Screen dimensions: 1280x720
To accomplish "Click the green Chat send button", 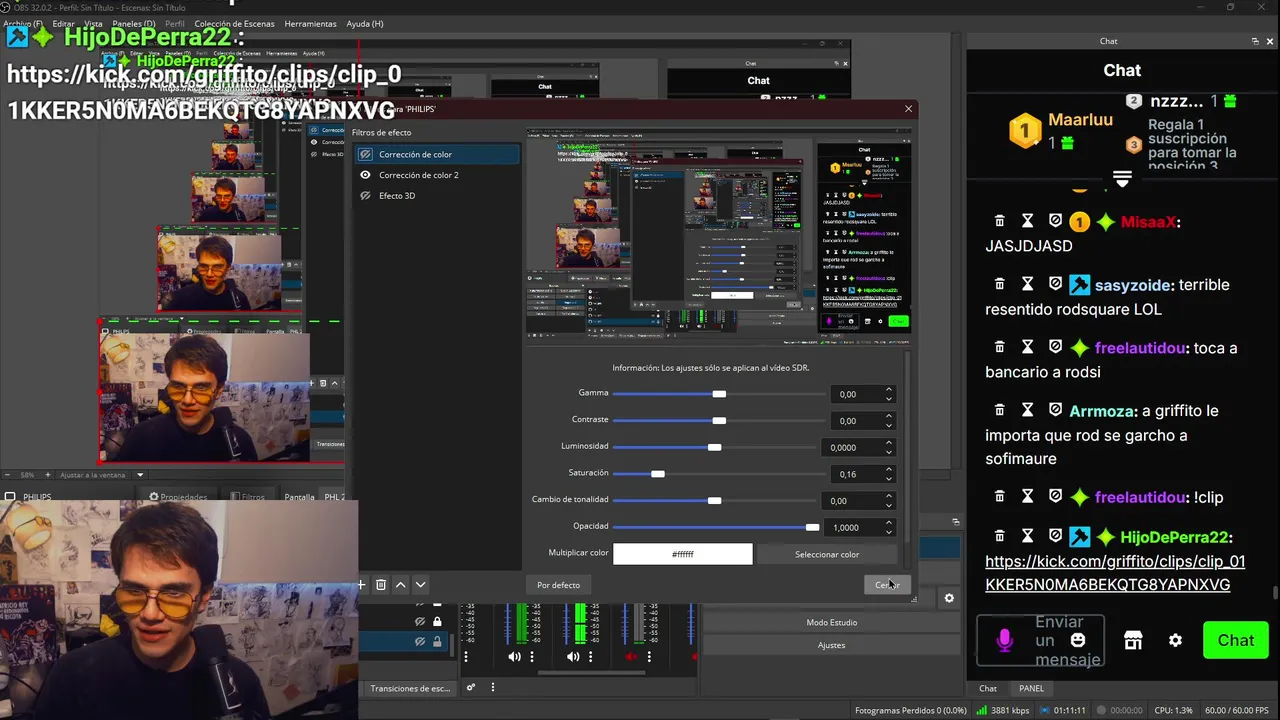I will 1235,641.
